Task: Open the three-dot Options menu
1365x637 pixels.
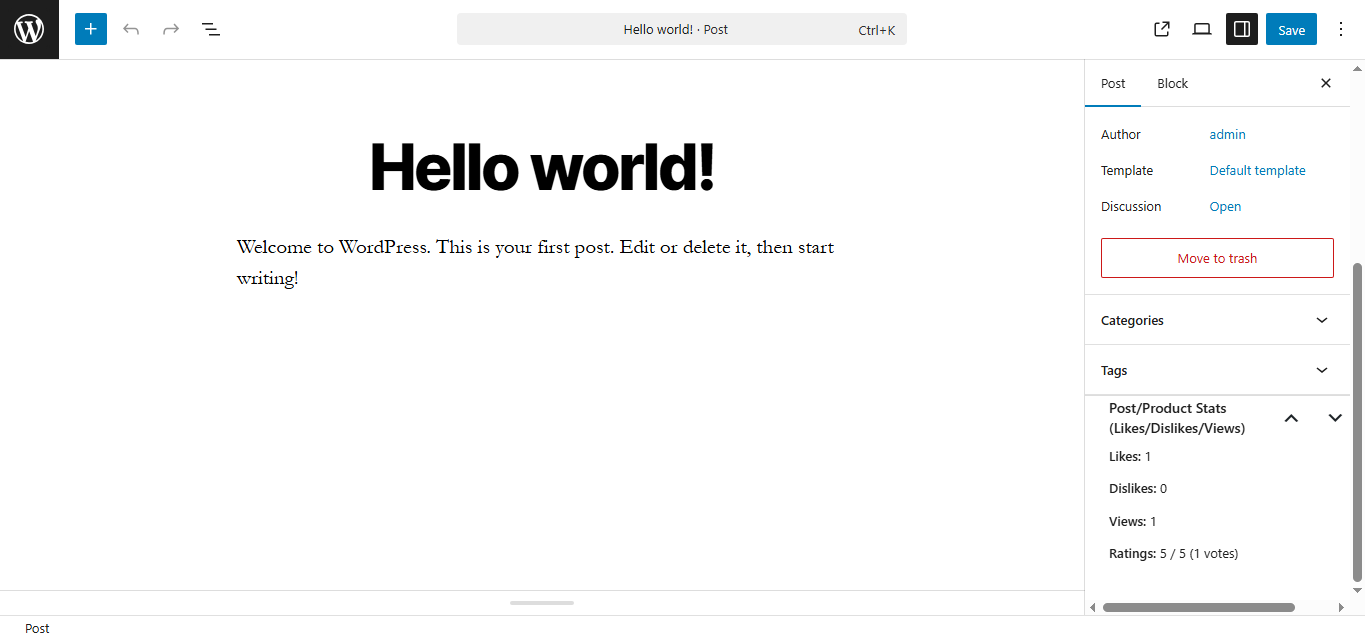Action: click(1341, 29)
